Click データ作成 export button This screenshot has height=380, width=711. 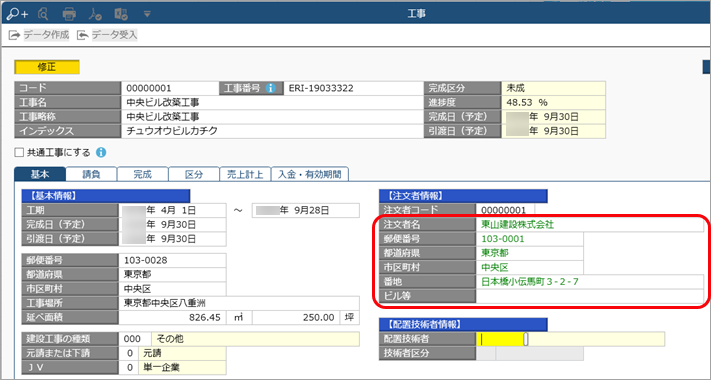point(39,35)
